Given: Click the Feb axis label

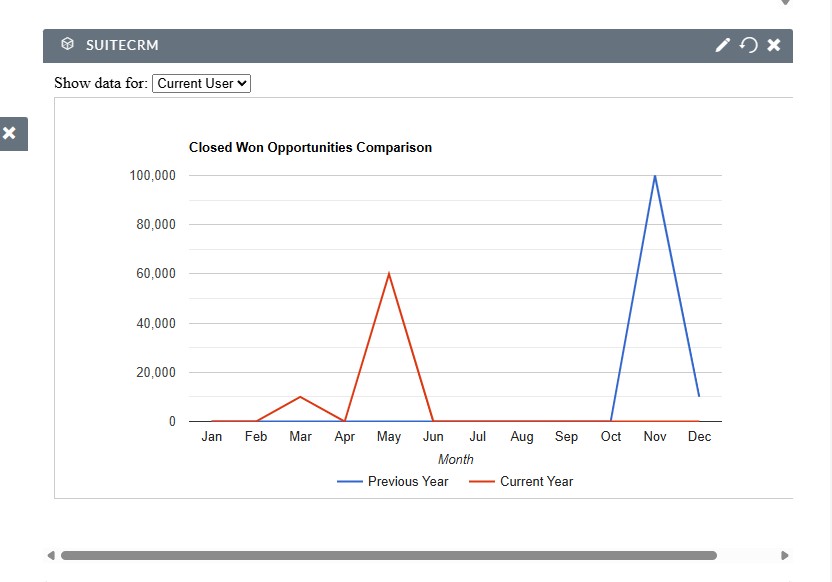Looking at the screenshot, I should [256, 437].
